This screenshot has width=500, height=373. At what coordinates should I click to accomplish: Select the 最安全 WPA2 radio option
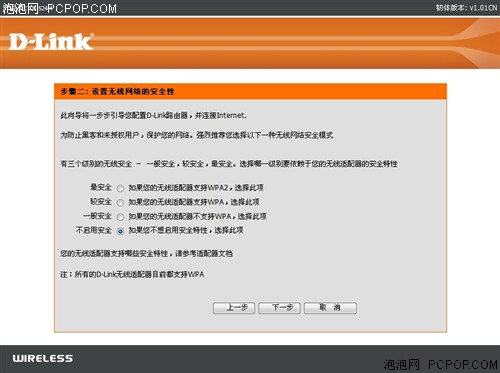[120, 188]
